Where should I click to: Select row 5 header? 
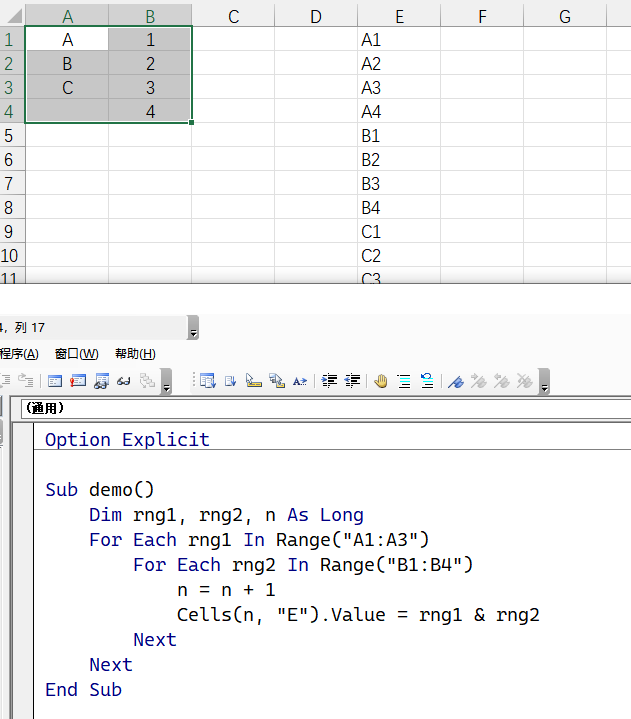coord(12,136)
